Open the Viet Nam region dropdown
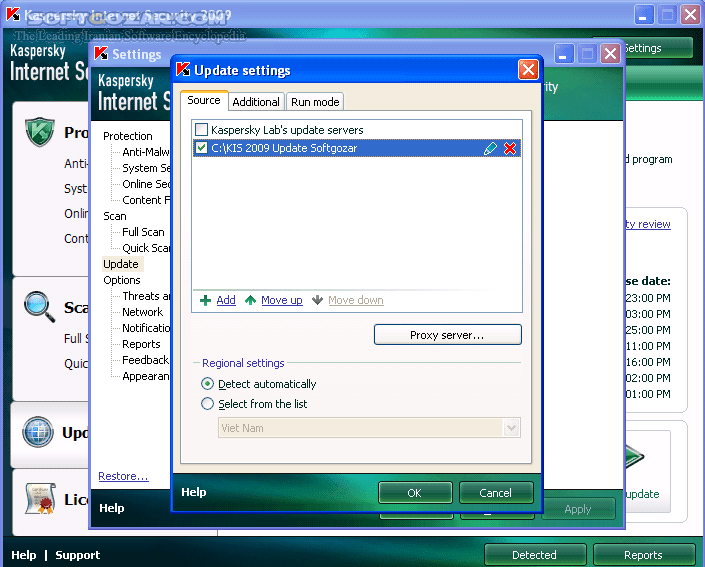The width and height of the screenshot is (705, 567). (x=512, y=428)
